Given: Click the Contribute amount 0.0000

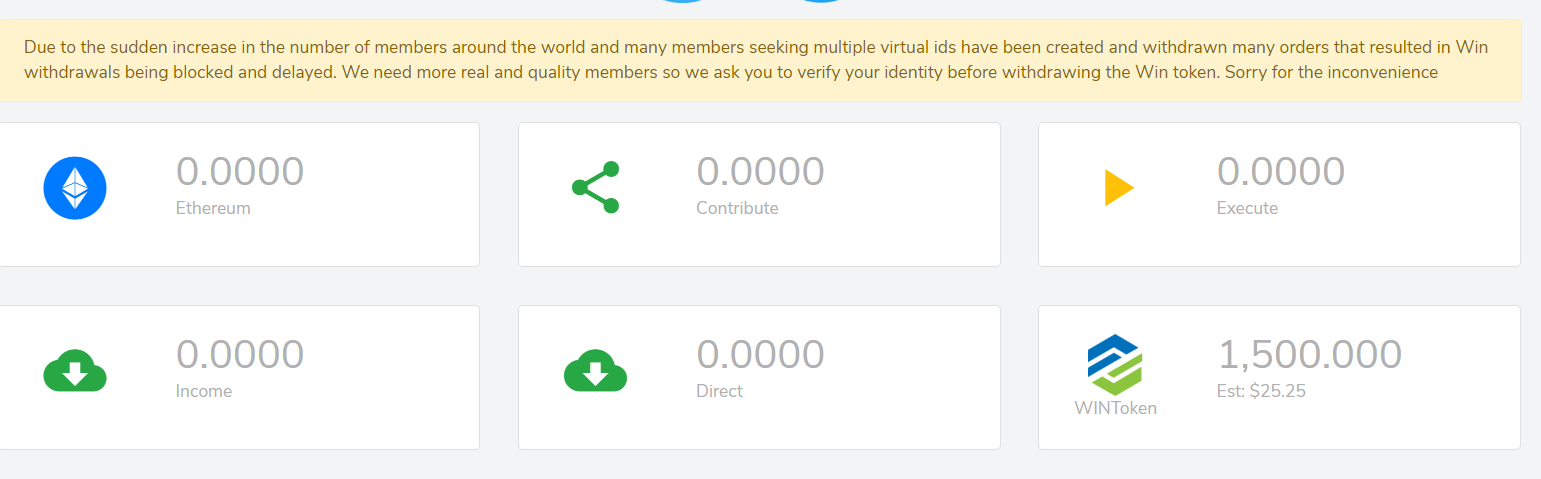Looking at the screenshot, I should tap(760, 172).
